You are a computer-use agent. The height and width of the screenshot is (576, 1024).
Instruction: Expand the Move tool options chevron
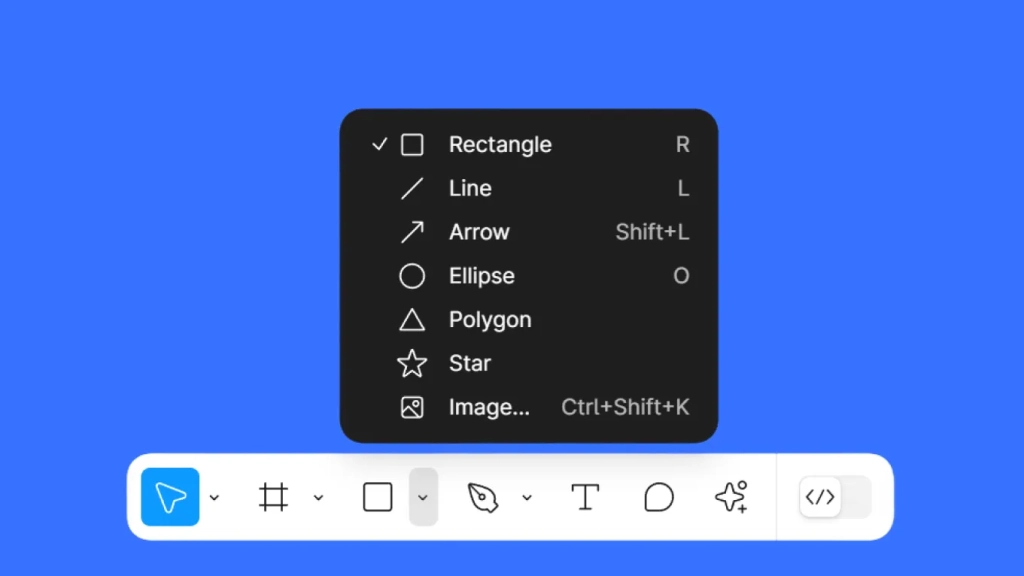point(214,498)
